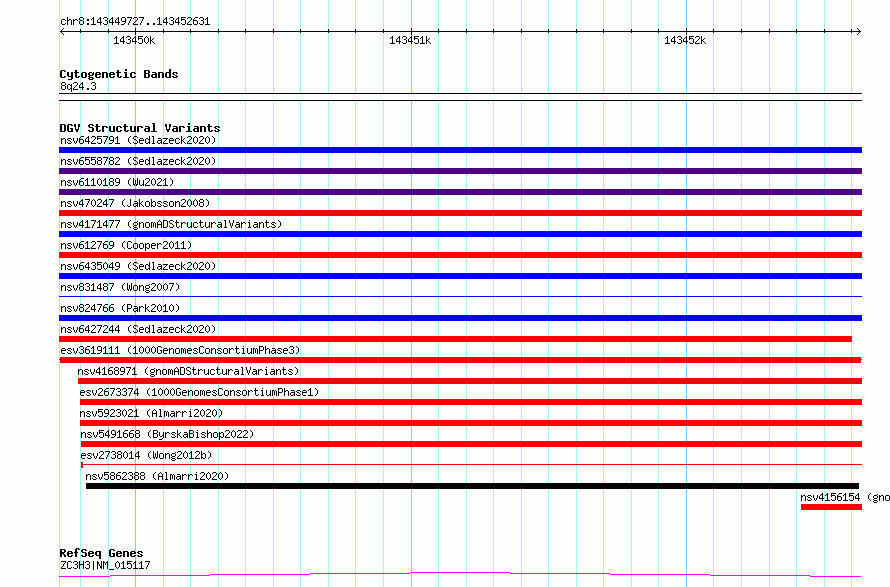This screenshot has height=587, width=890.
Task: Select the blue bar under nsv6425791
Action: (460, 150)
